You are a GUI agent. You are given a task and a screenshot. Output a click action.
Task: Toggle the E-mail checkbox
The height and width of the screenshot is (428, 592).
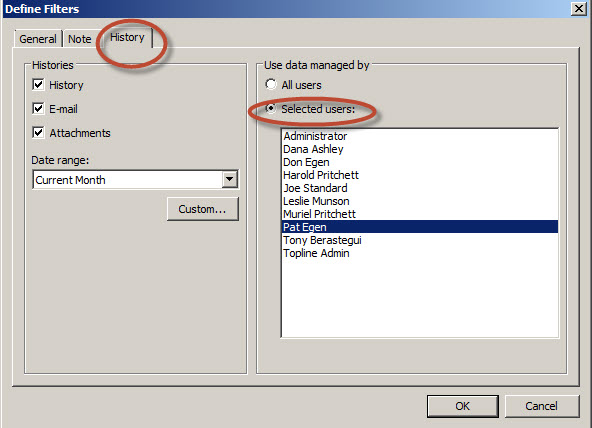click(x=38, y=109)
